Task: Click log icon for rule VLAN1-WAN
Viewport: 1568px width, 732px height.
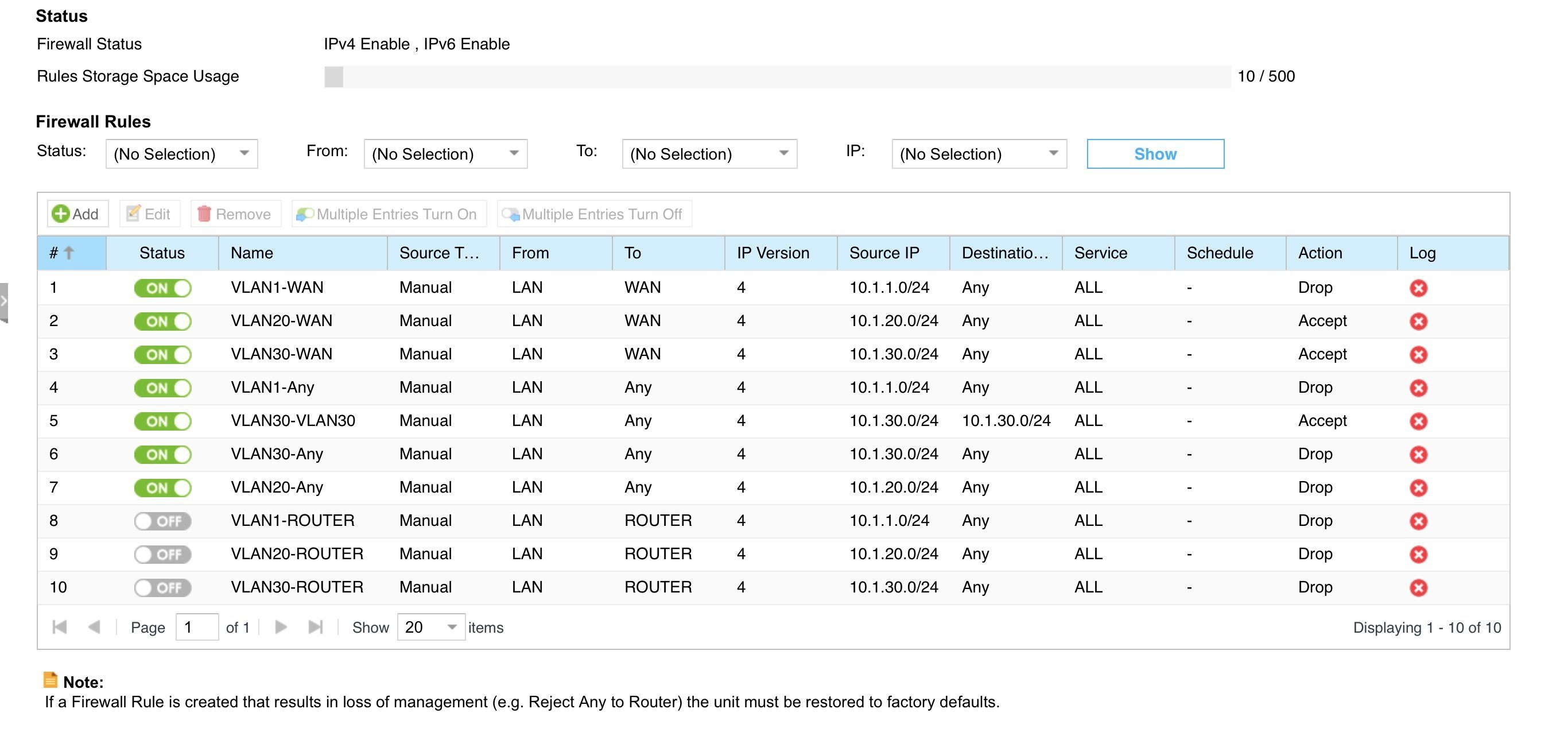Action: [x=1418, y=288]
